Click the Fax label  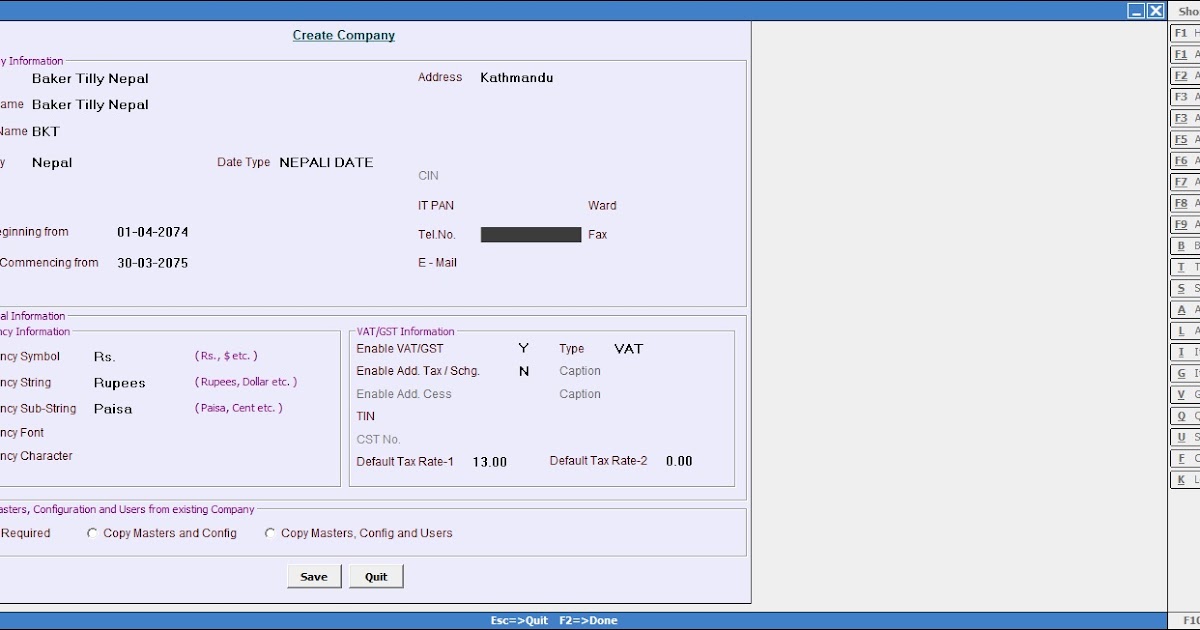tap(598, 234)
